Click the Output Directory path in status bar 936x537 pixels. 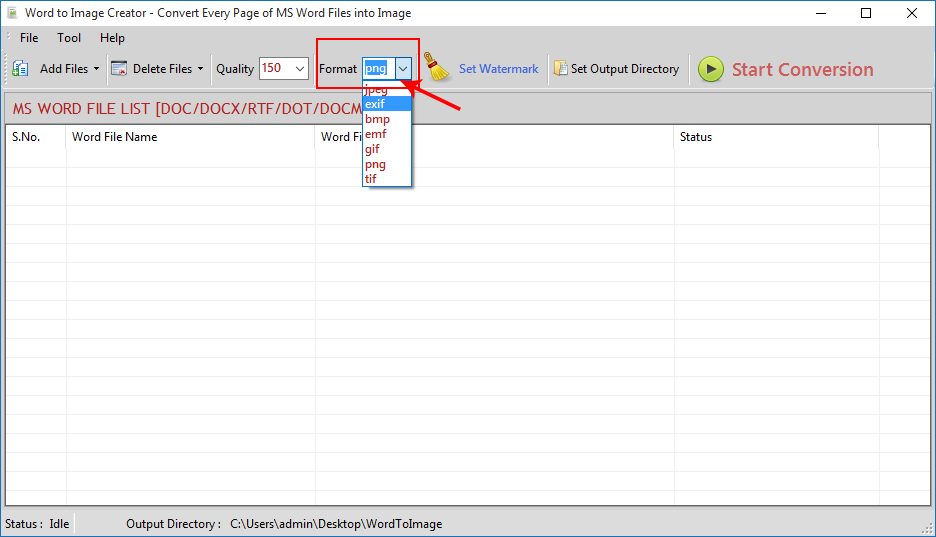coord(336,524)
